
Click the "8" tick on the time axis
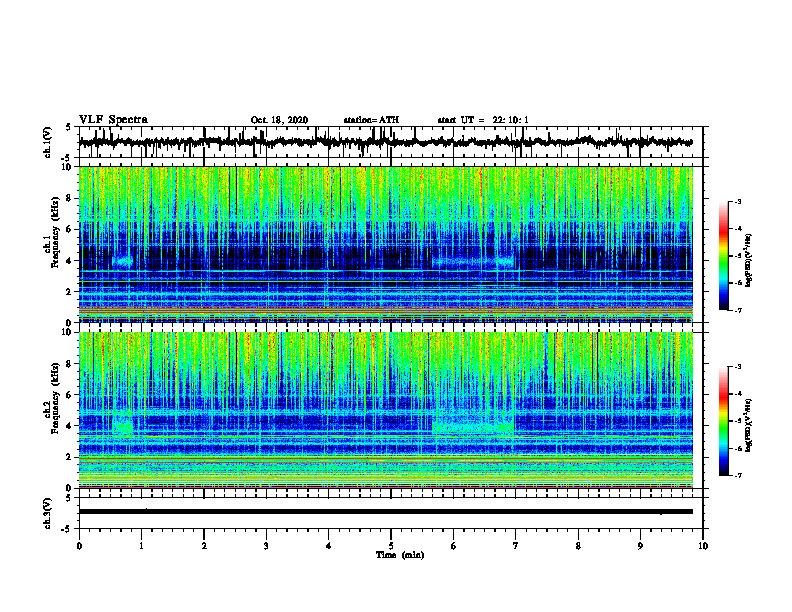578,546
